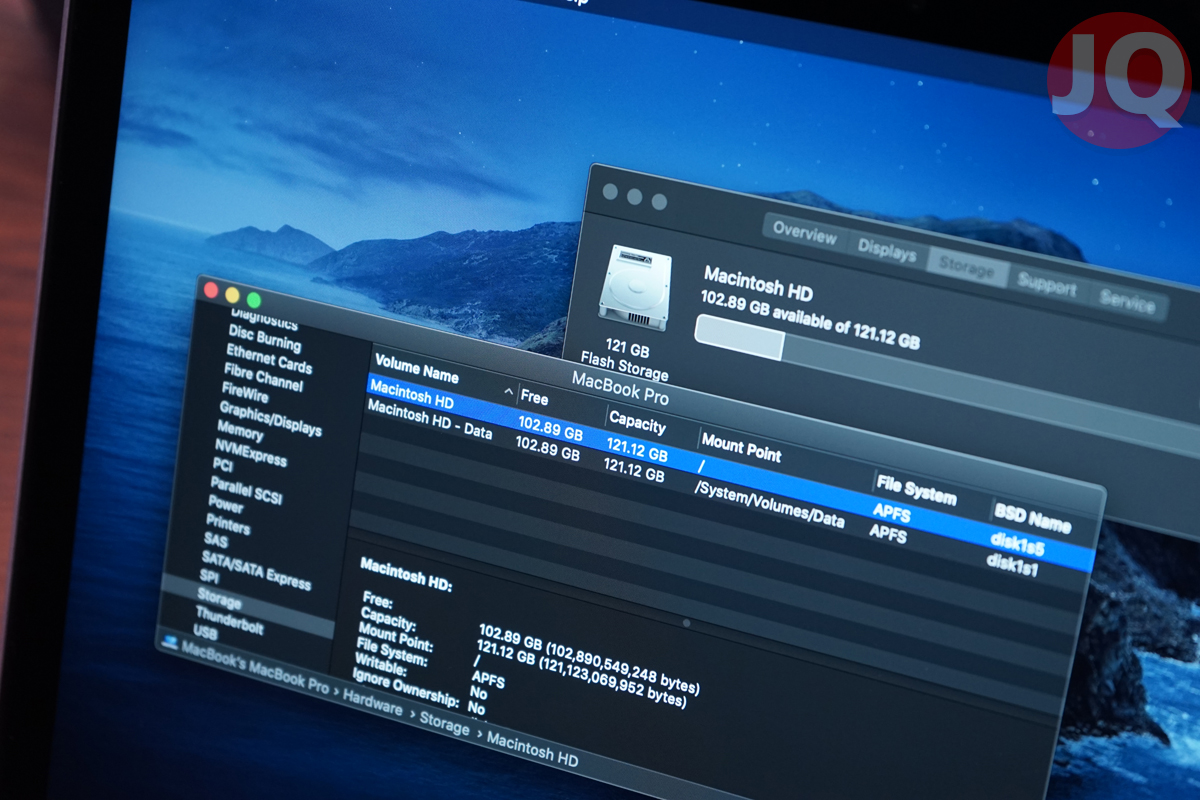
Task: Sort by the Free column header
Action: point(534,398)
